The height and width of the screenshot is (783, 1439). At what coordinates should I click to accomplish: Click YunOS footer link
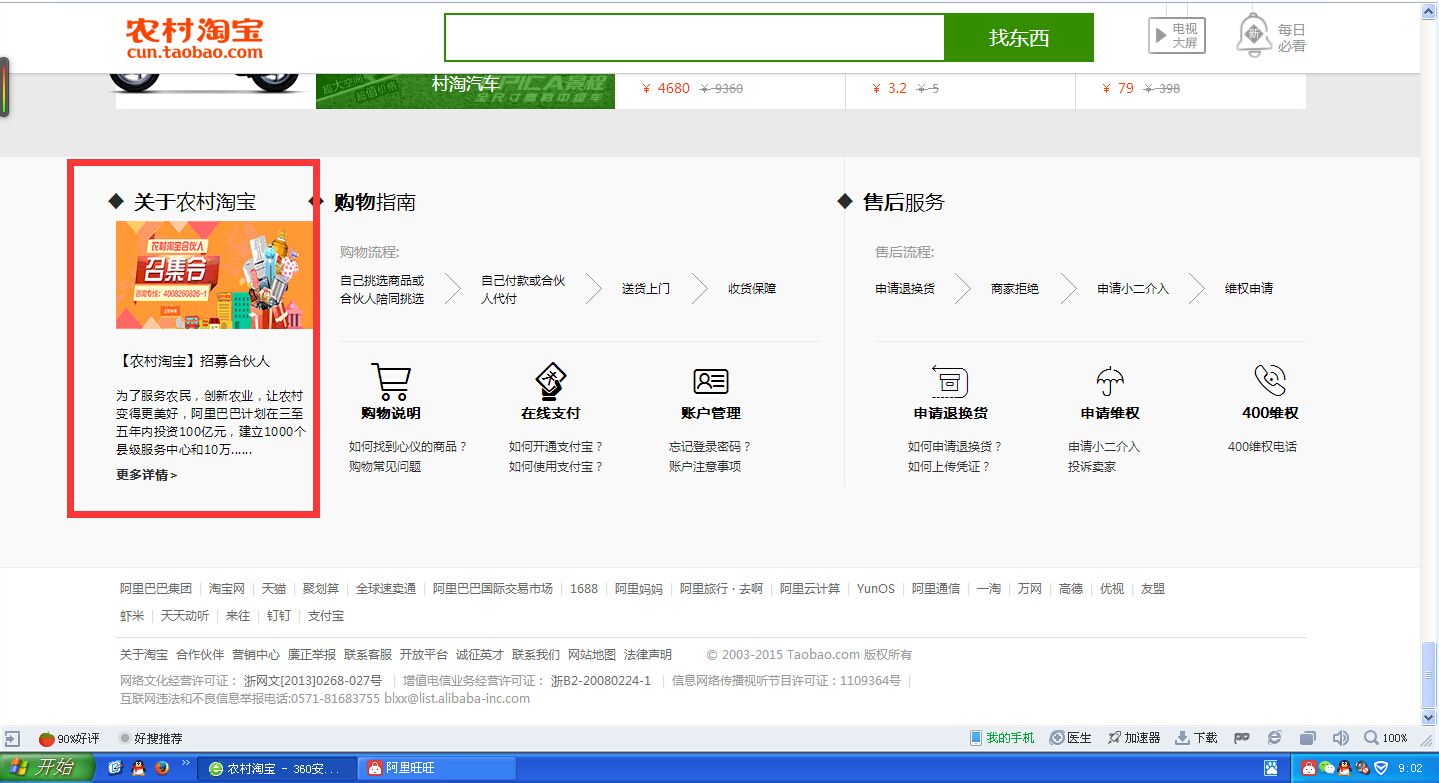[876, 589]
